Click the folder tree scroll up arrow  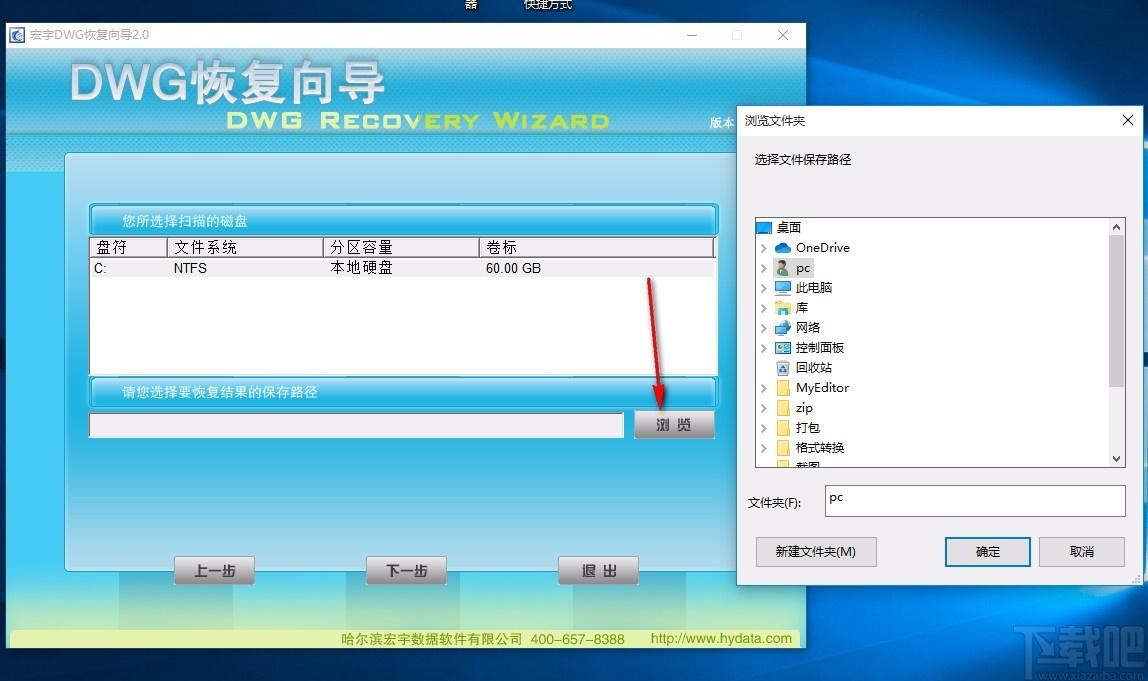pyautogui.click(x=1117, y=227)
